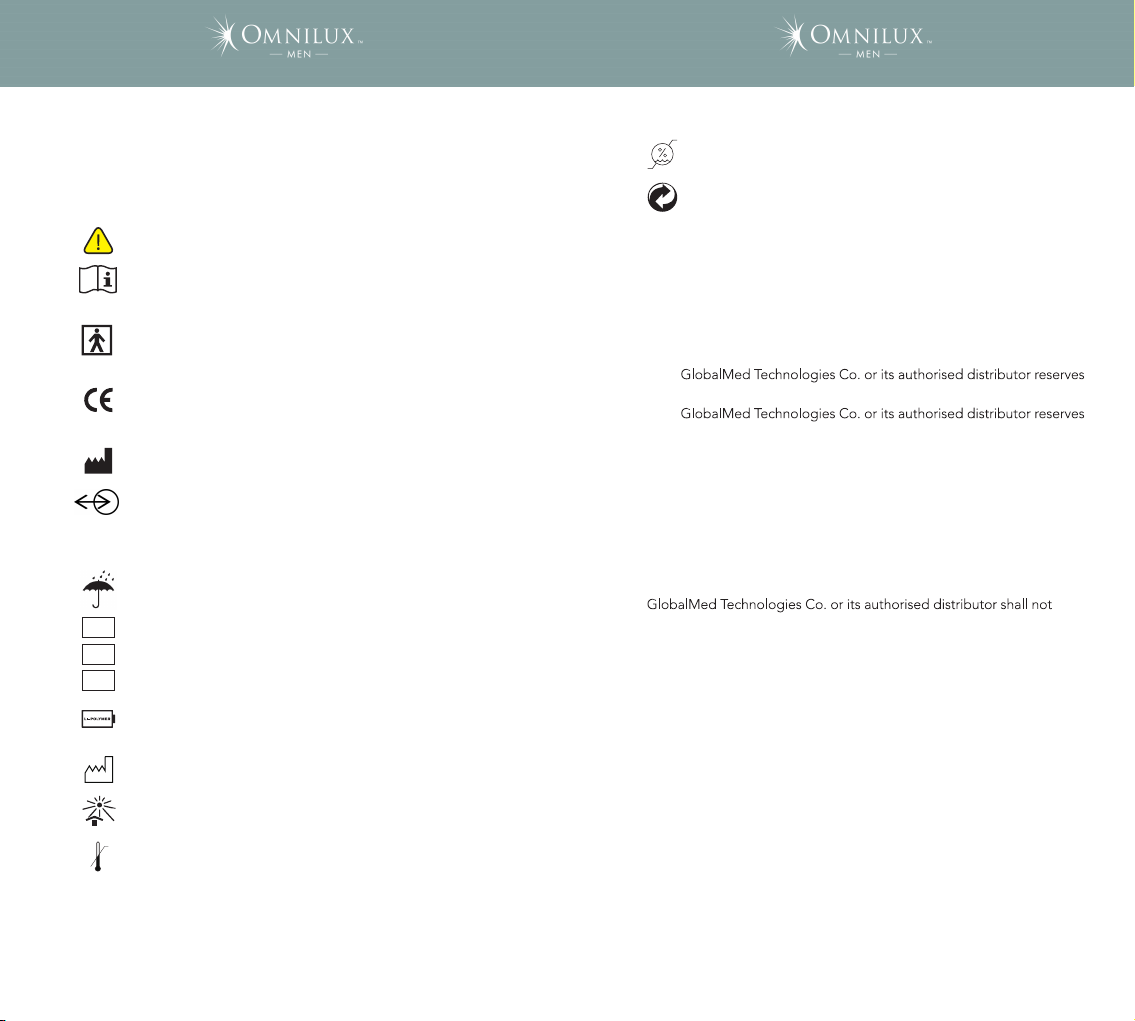Screen dimensions: 1135x1021
Task: Click the humidity limitation percent symbol
Action: coord(662,154)
